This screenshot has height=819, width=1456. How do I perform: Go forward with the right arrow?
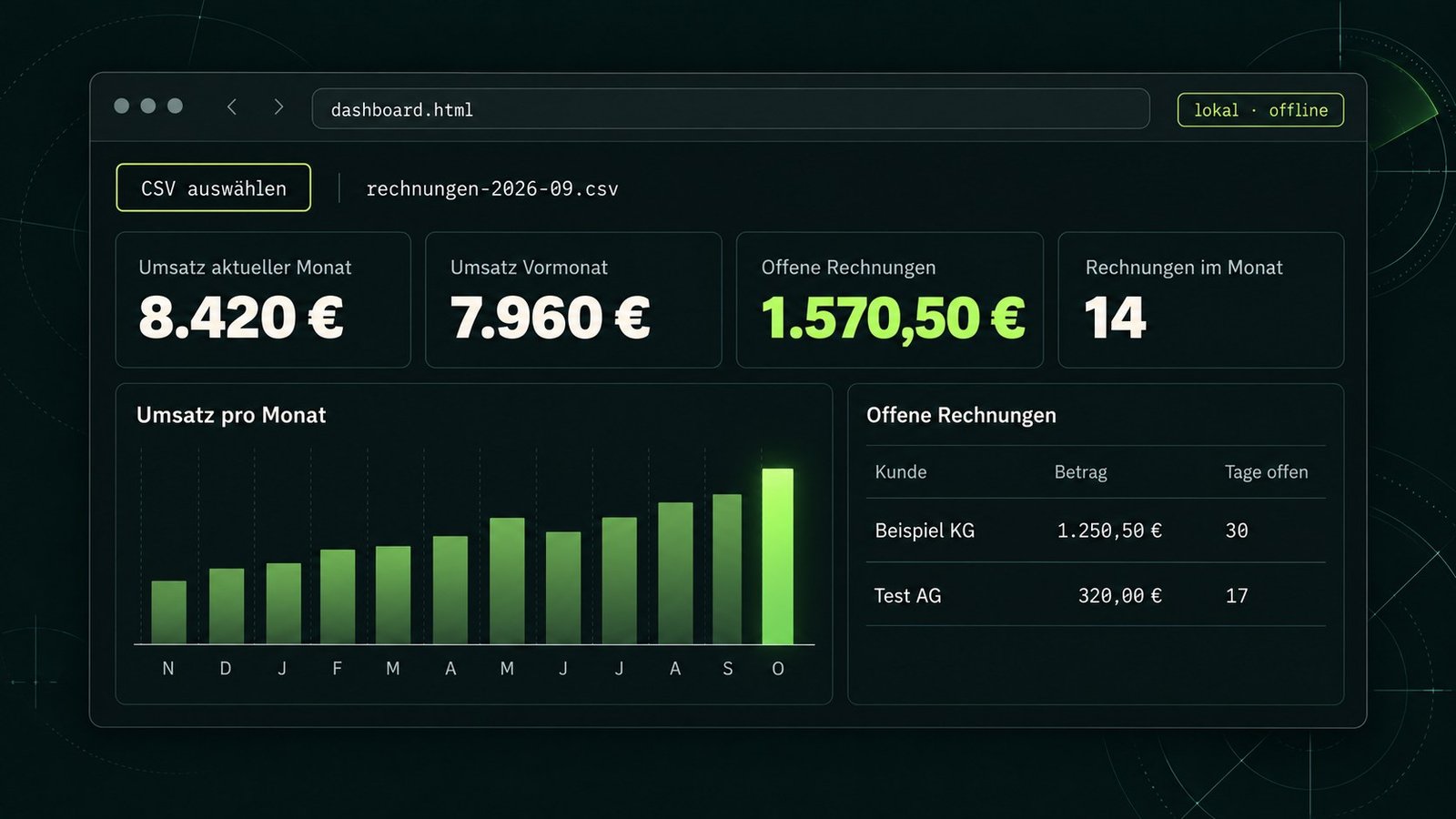point(278,107)
